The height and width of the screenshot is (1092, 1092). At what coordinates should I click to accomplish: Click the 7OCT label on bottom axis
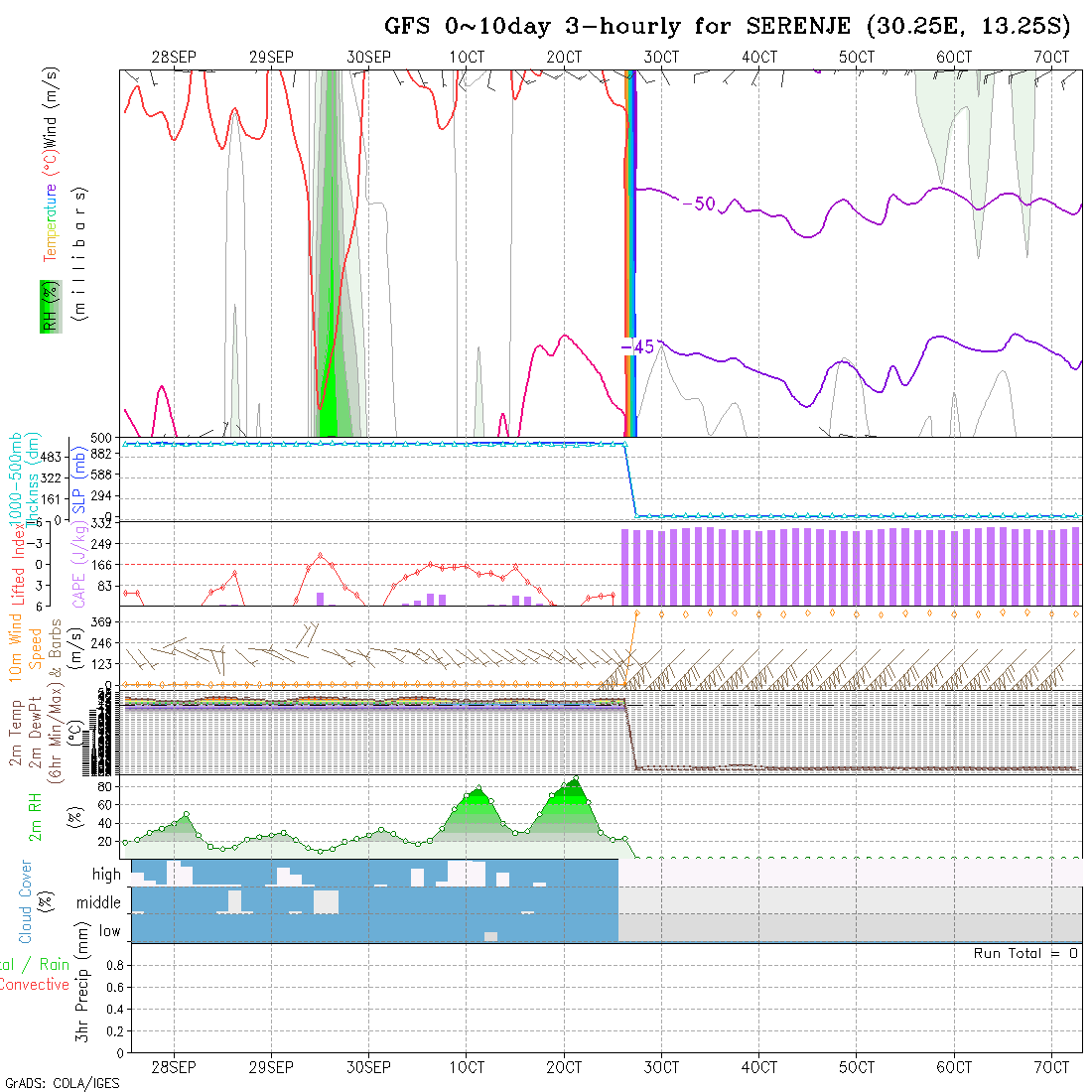click(1051, 1067)
